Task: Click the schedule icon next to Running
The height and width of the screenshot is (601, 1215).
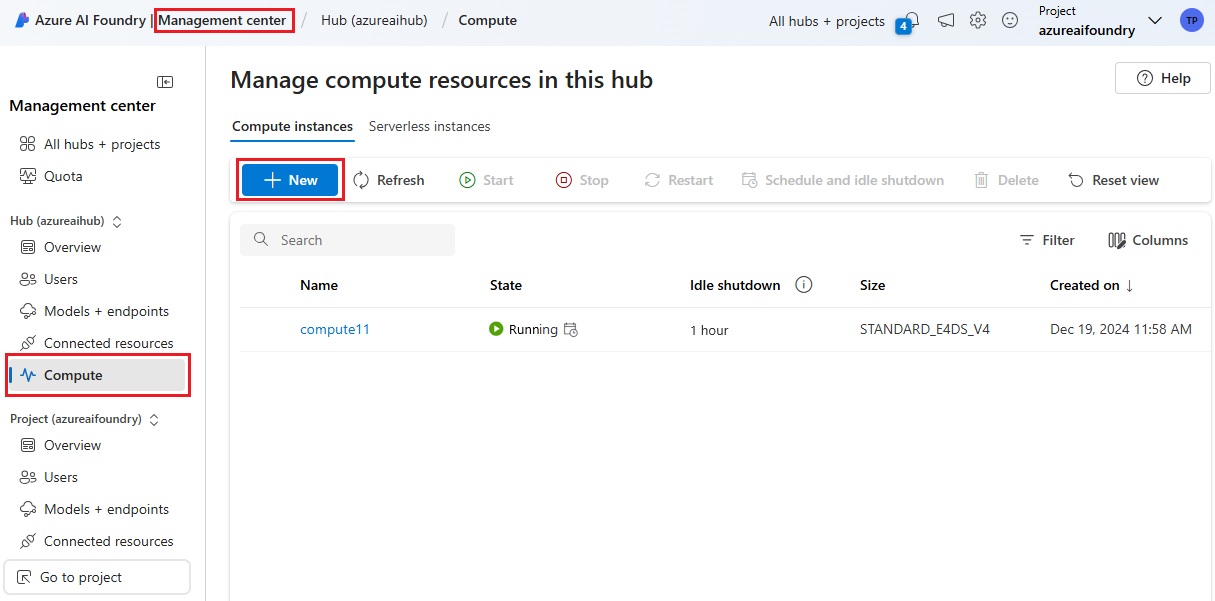Action: (571, 329)
